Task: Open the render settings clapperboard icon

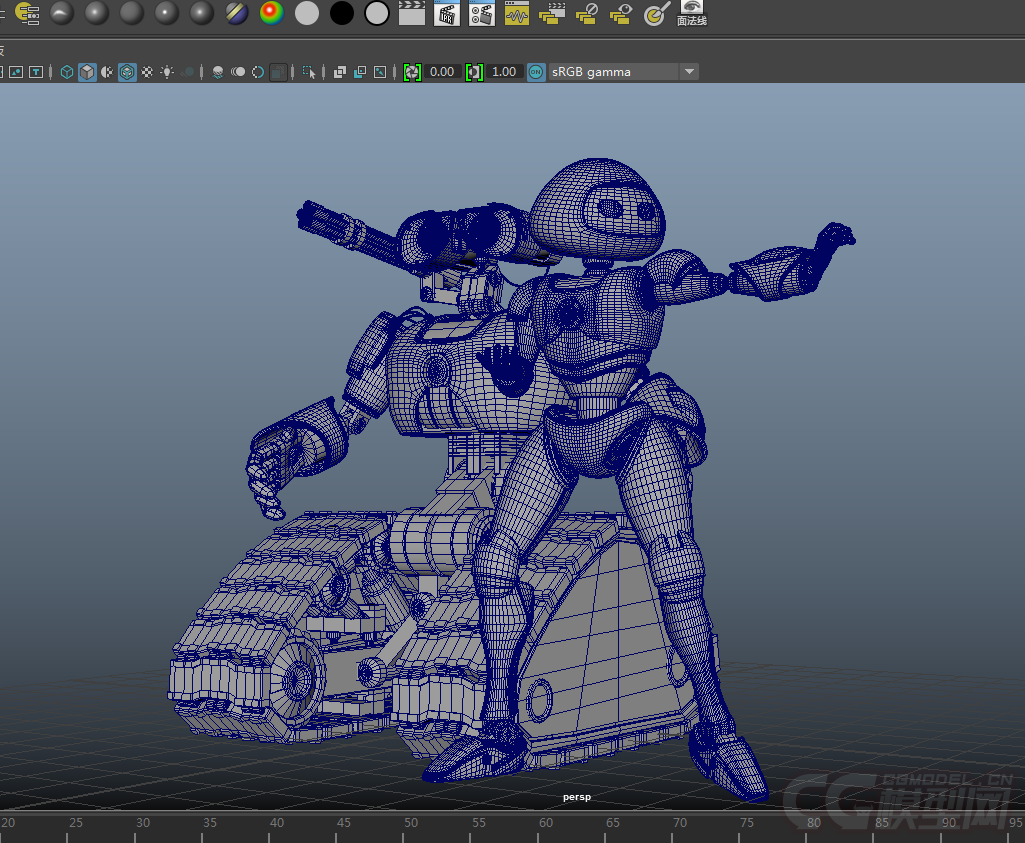Action: [x=481, y=13]
